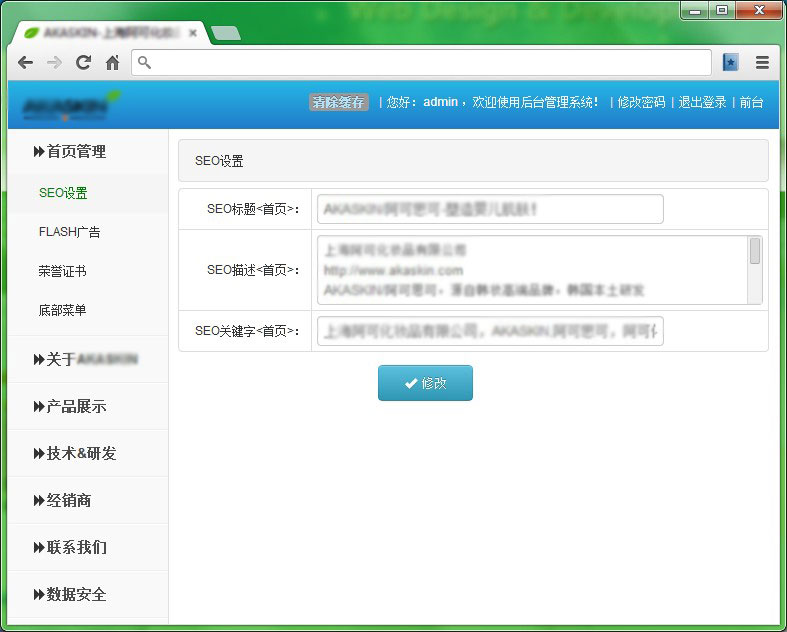Expand the 联系我们 menu section

70,547
